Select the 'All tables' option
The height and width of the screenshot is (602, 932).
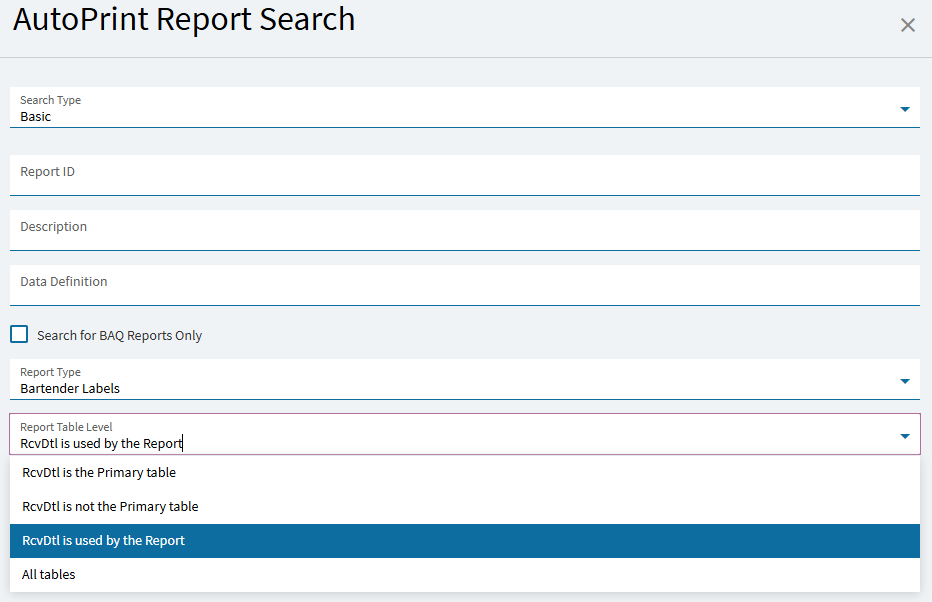point(49,574)
